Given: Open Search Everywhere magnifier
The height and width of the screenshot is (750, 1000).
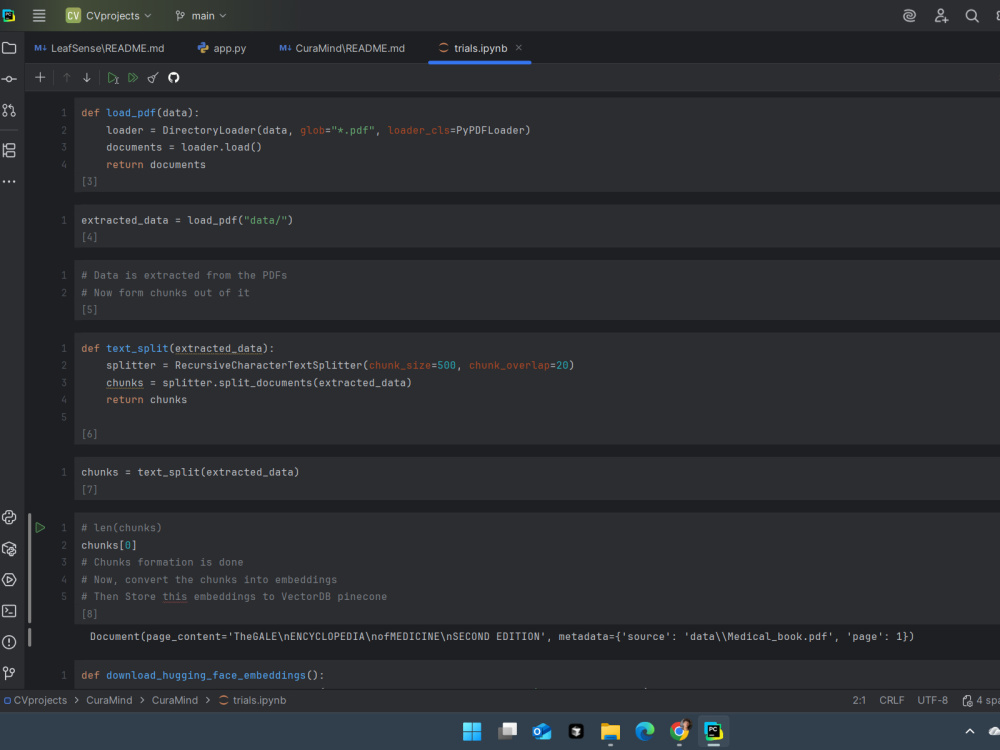Looking at the screenshot, I should (x=971, y=16).
